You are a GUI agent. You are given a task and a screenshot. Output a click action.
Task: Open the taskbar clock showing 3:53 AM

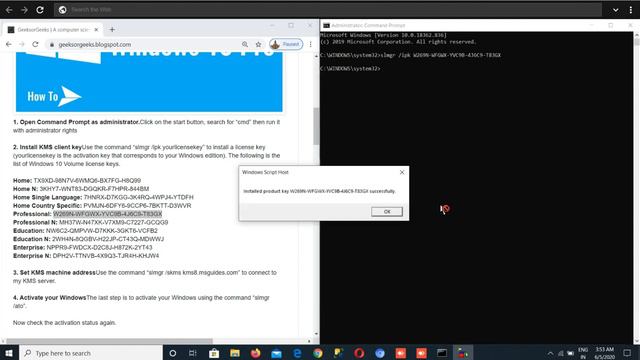coord(604,353)
